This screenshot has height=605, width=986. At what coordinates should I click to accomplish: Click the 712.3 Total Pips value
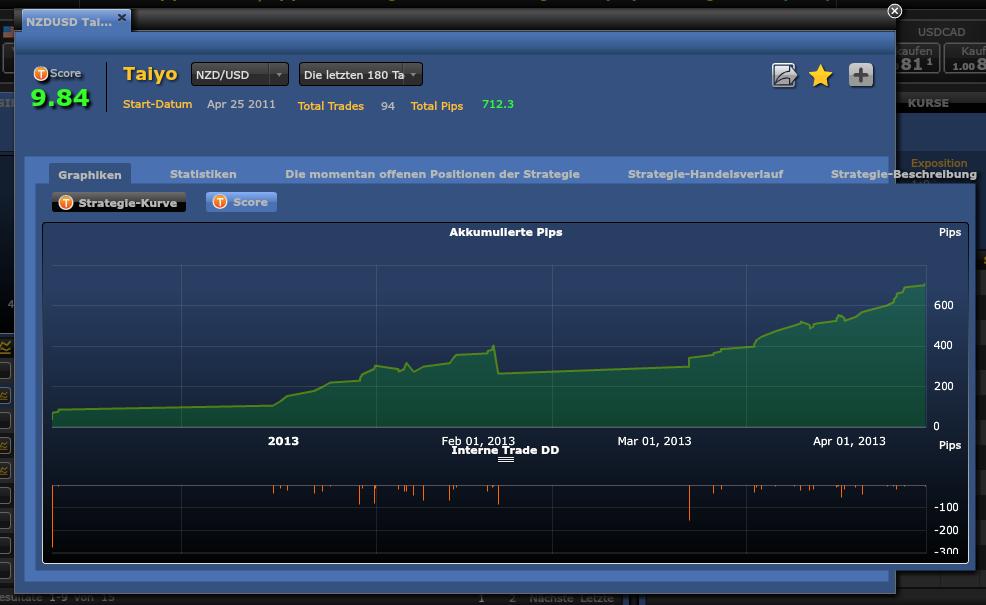click(497, 104)
